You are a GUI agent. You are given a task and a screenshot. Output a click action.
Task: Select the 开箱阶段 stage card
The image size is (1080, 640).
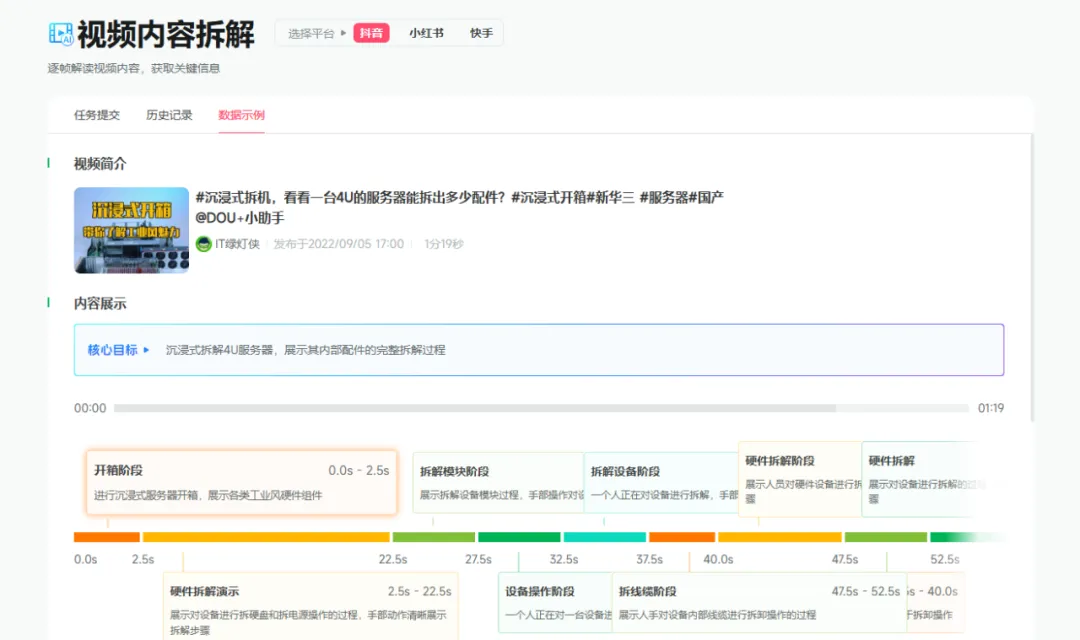242,482
